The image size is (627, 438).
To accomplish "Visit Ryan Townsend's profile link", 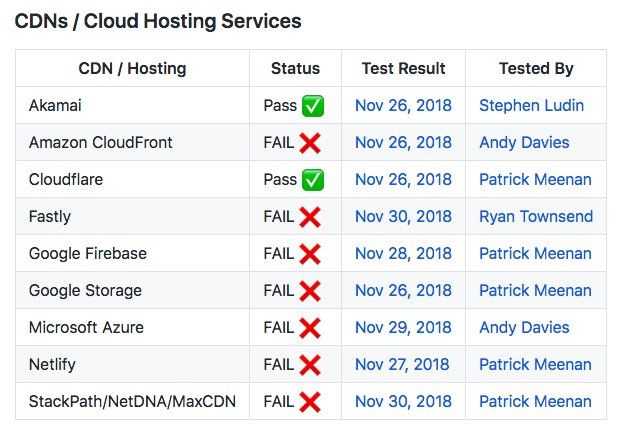I will click(x=536, y=216).
